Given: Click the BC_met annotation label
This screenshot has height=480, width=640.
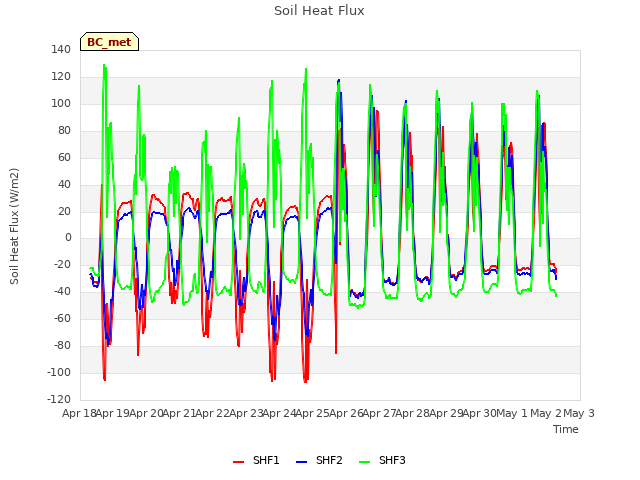Looking at the screenshot, I should pyautogui.click(x=109, y=42).
